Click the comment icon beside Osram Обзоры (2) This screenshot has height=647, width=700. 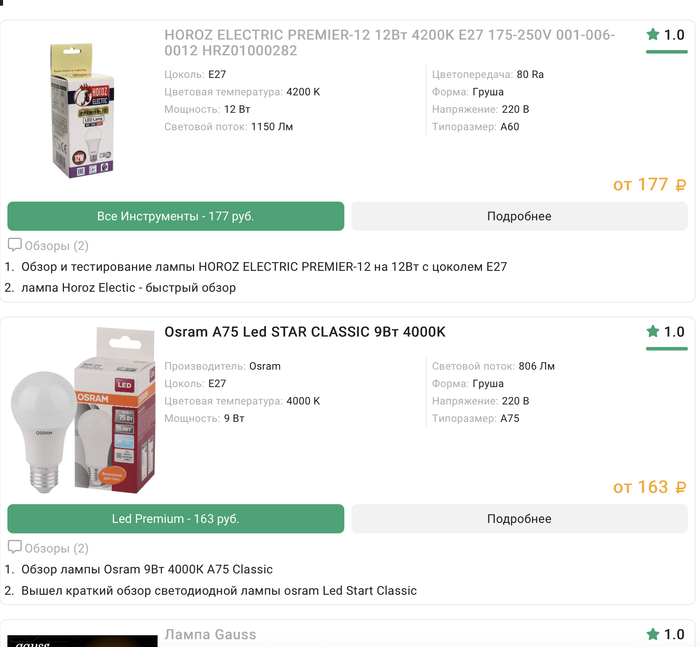[x=15, y=548]
